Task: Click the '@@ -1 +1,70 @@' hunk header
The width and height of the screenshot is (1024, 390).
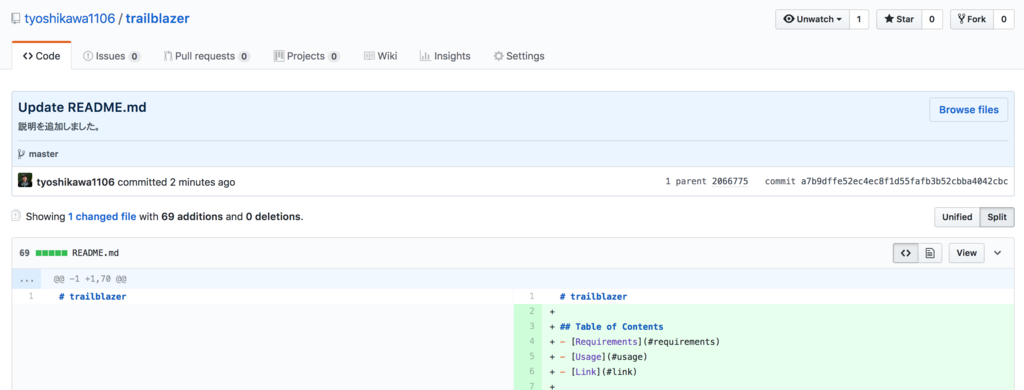Action: pos(90,279)
